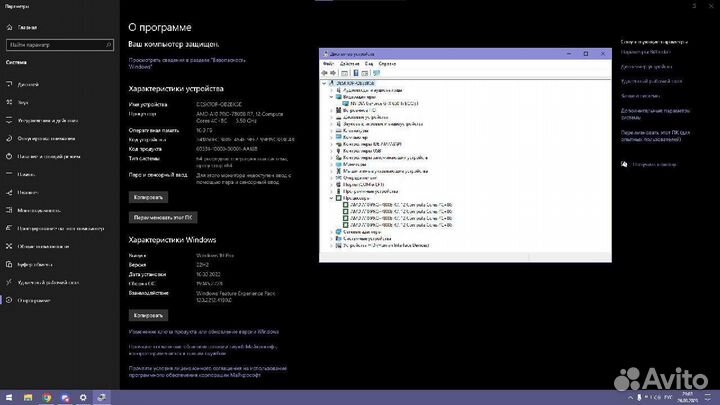
Task: Collapse the Видеоадаптеры node in the device tree
Action: point(332,96)
